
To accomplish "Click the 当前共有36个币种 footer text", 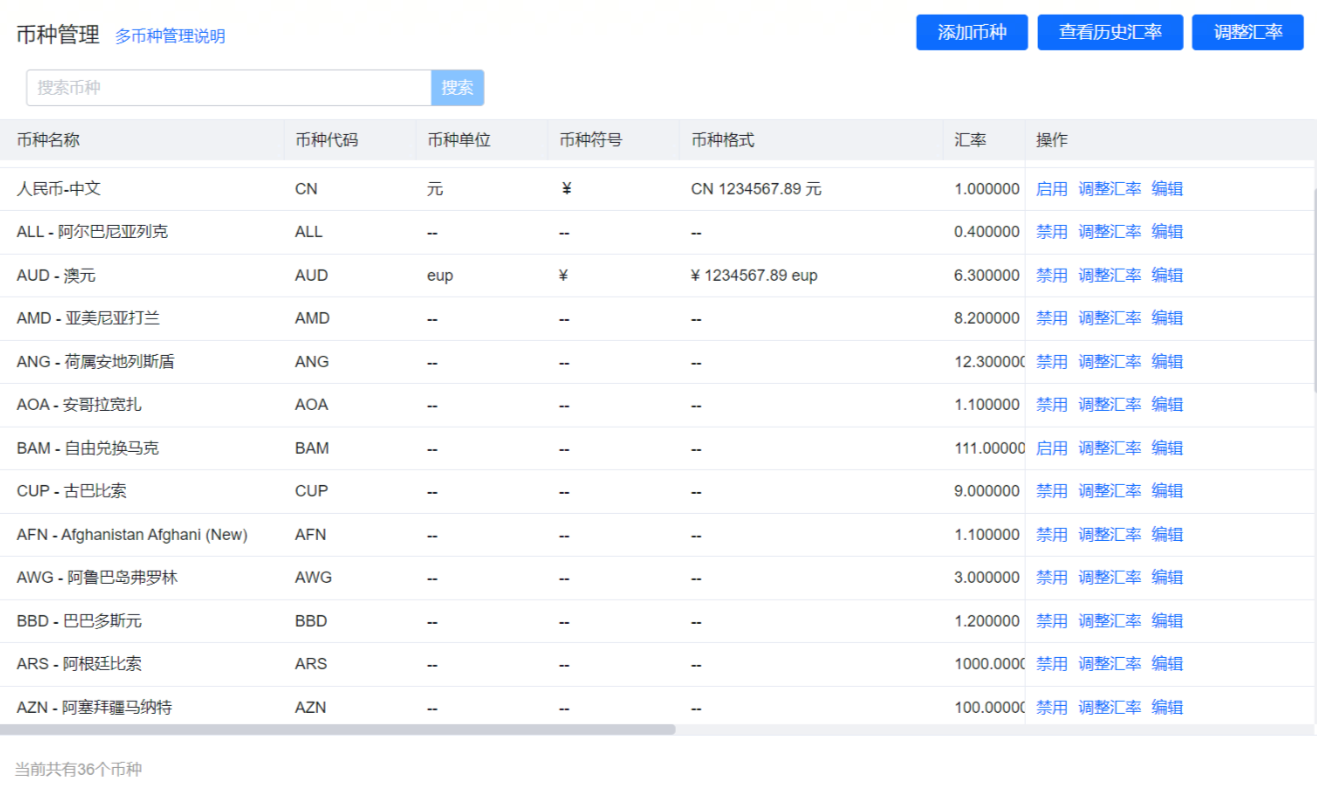I will coord(78,769).
